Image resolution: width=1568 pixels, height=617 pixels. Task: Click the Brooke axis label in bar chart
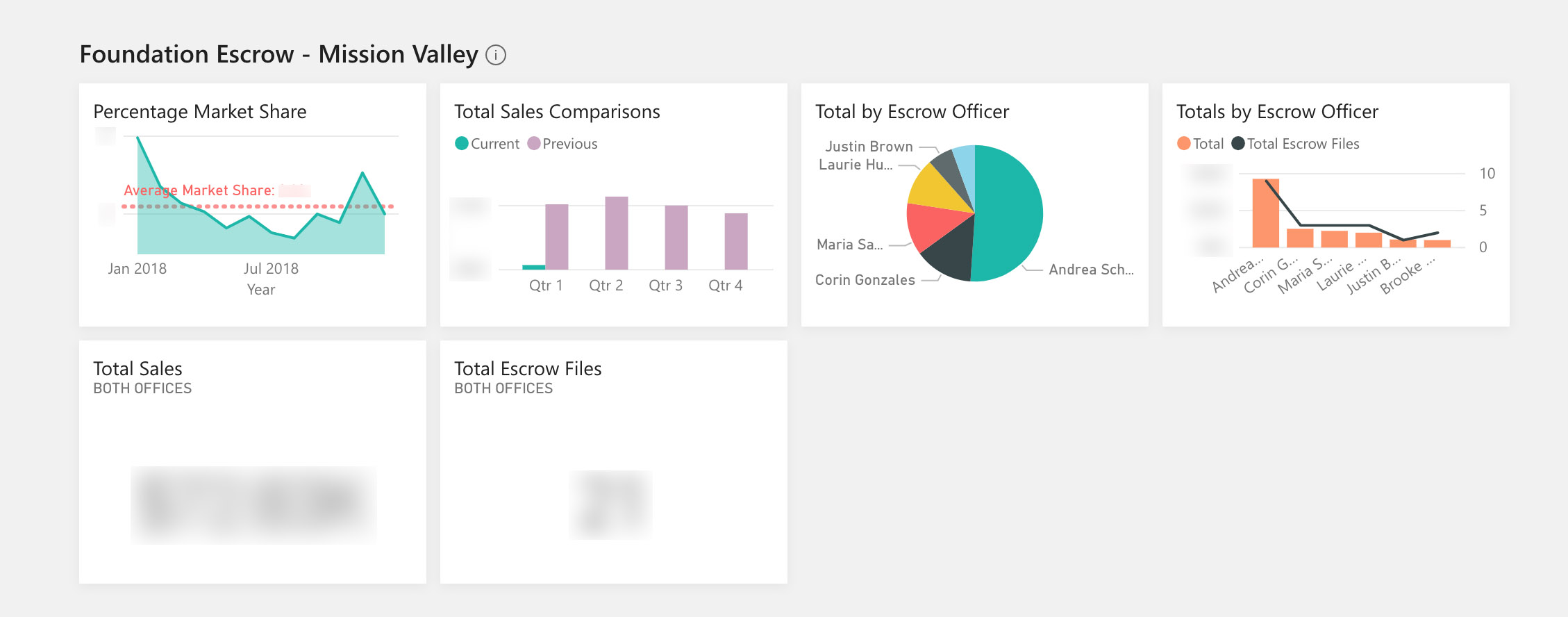1407,275
